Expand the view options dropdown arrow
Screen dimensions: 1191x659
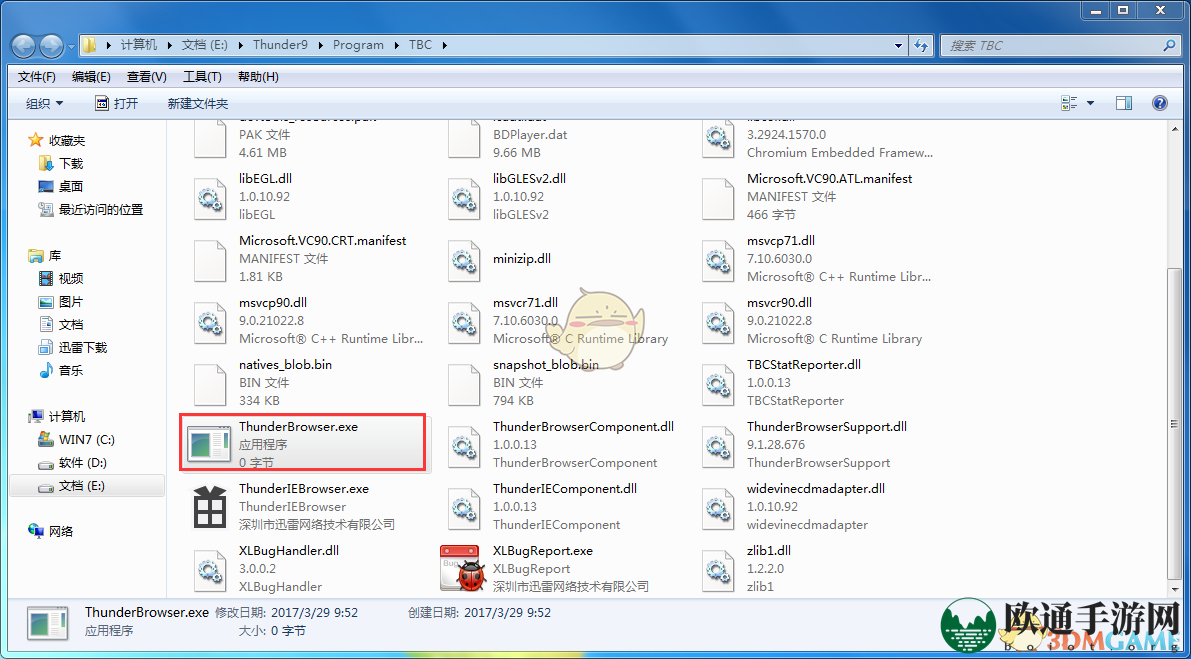pyautogui.click(x=1091, y=103)
